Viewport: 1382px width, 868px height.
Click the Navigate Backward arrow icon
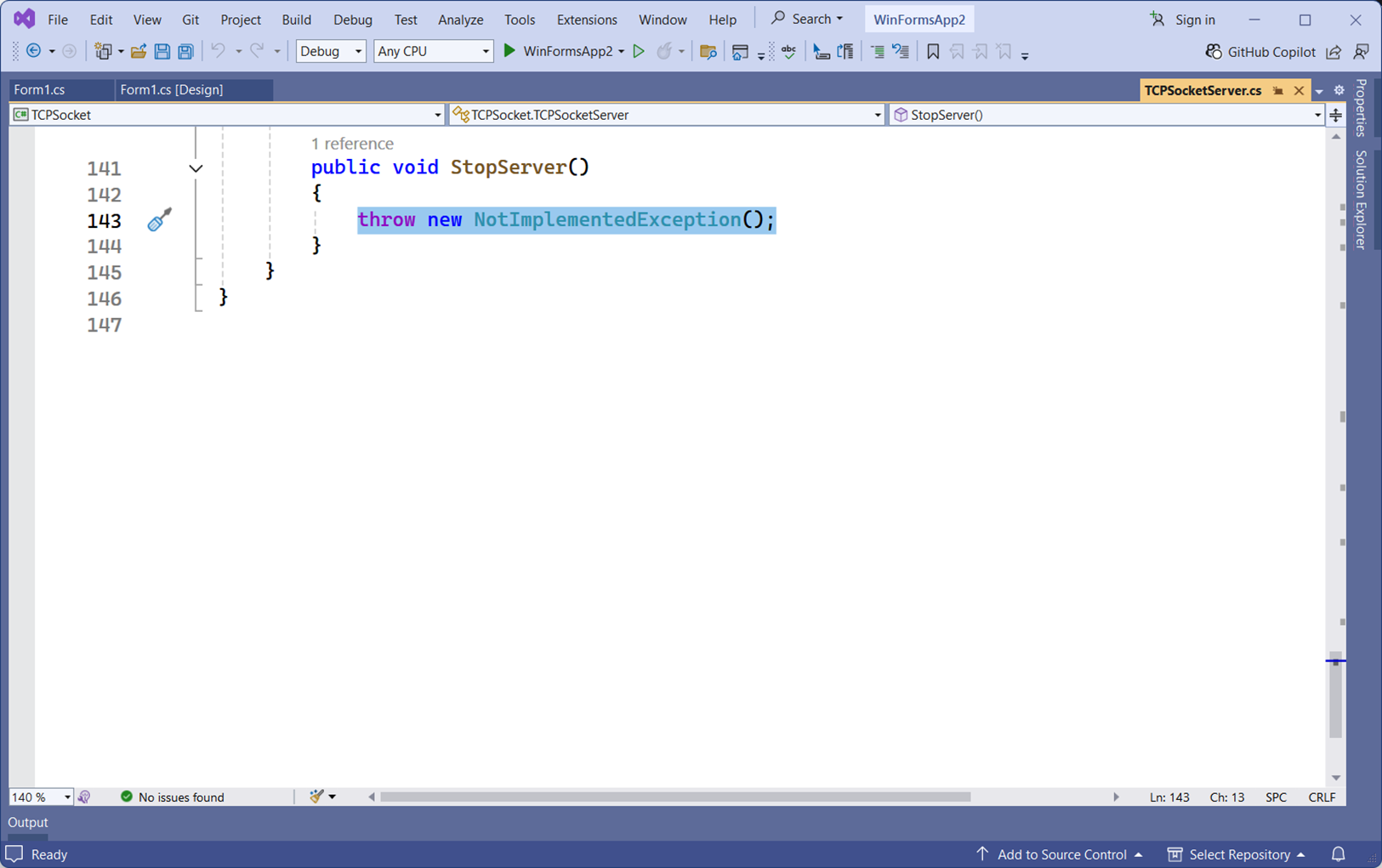tap(34, 51)
